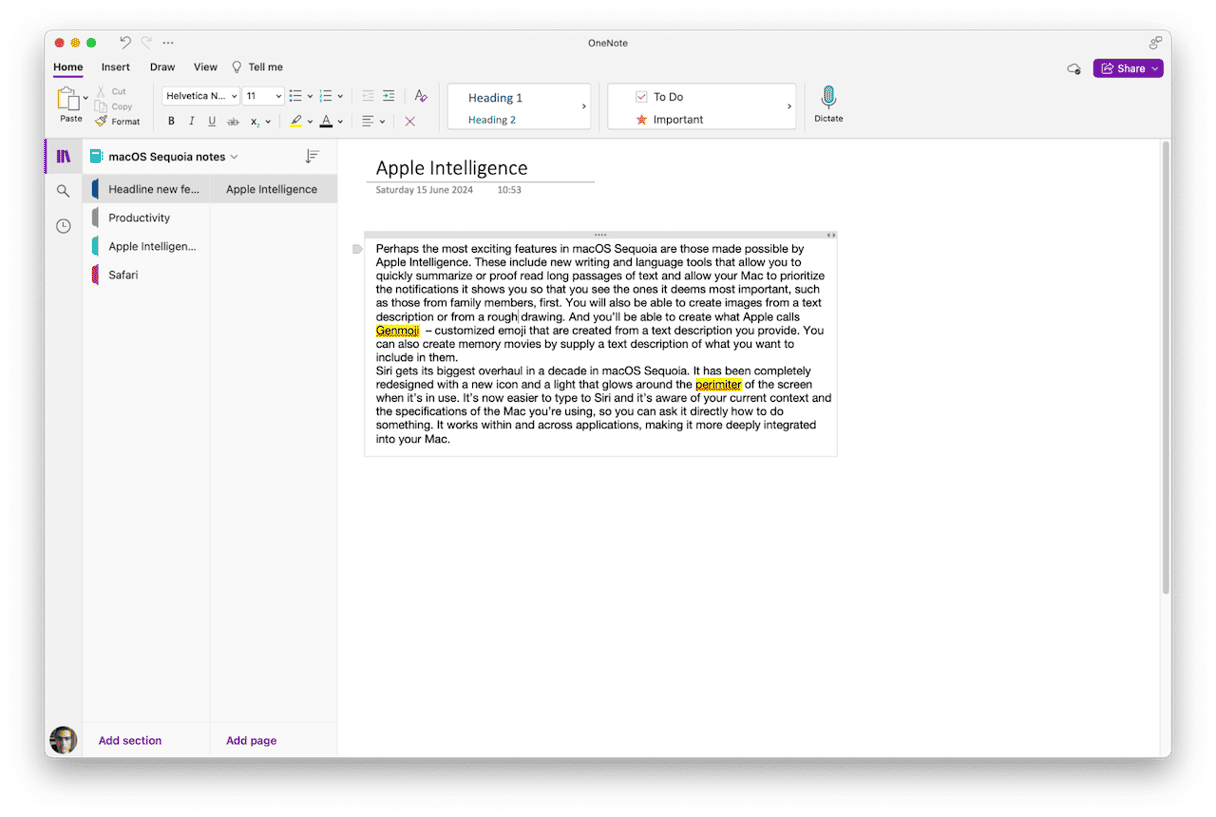The width and height of the screenshot is (1216, 817).
Task: Select the Safari section
Action: pyautogui.click(x=147, y=274)
